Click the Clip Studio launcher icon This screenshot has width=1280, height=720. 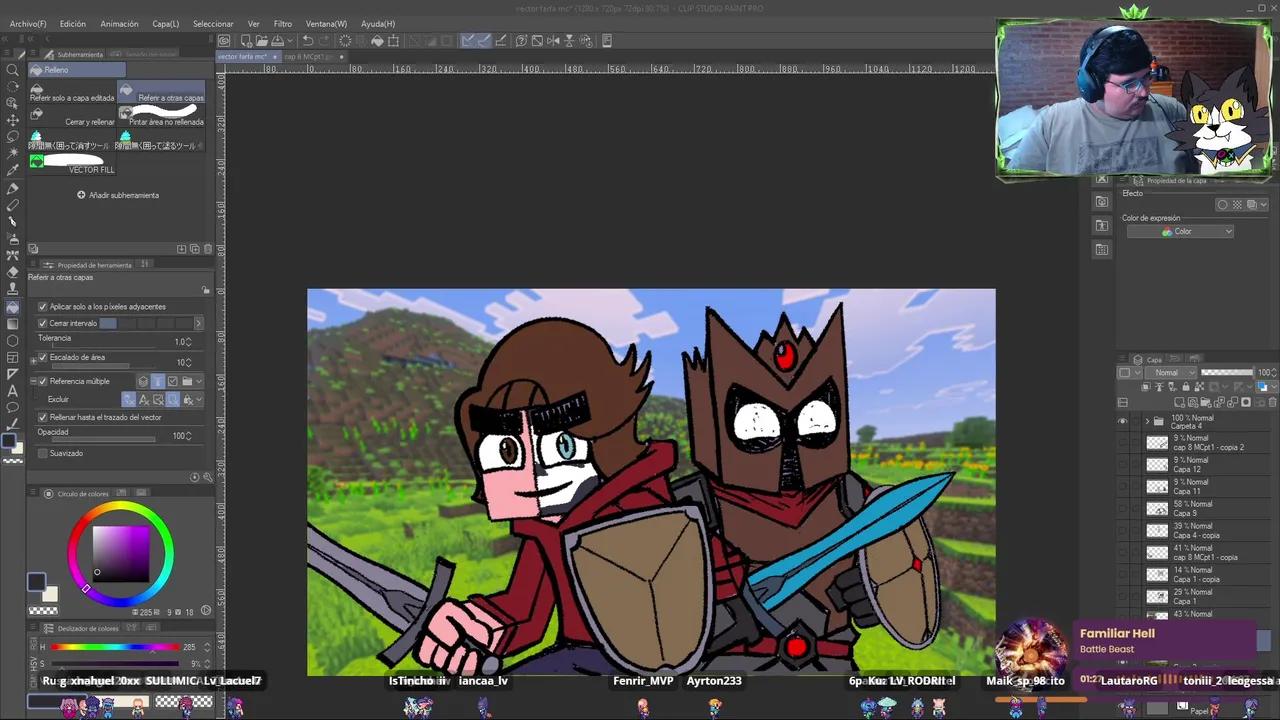(x=224, y=41)
